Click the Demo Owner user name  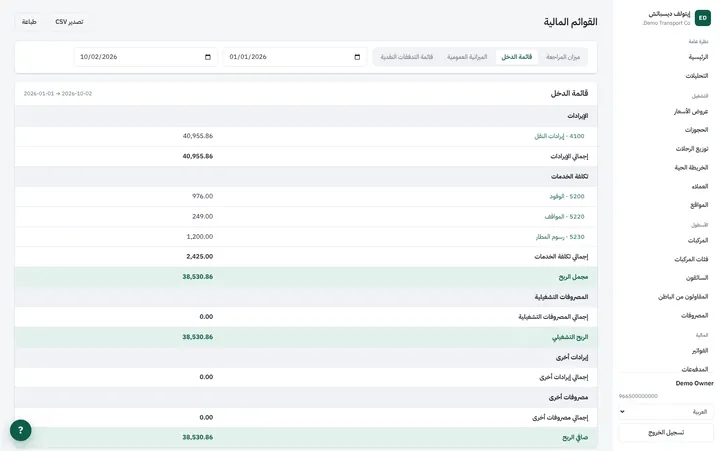pos(694,383)
